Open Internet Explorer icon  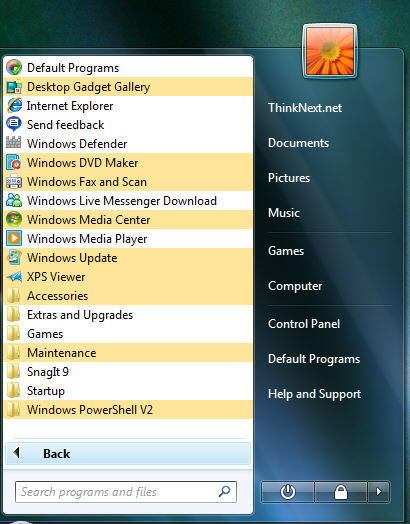14,106
